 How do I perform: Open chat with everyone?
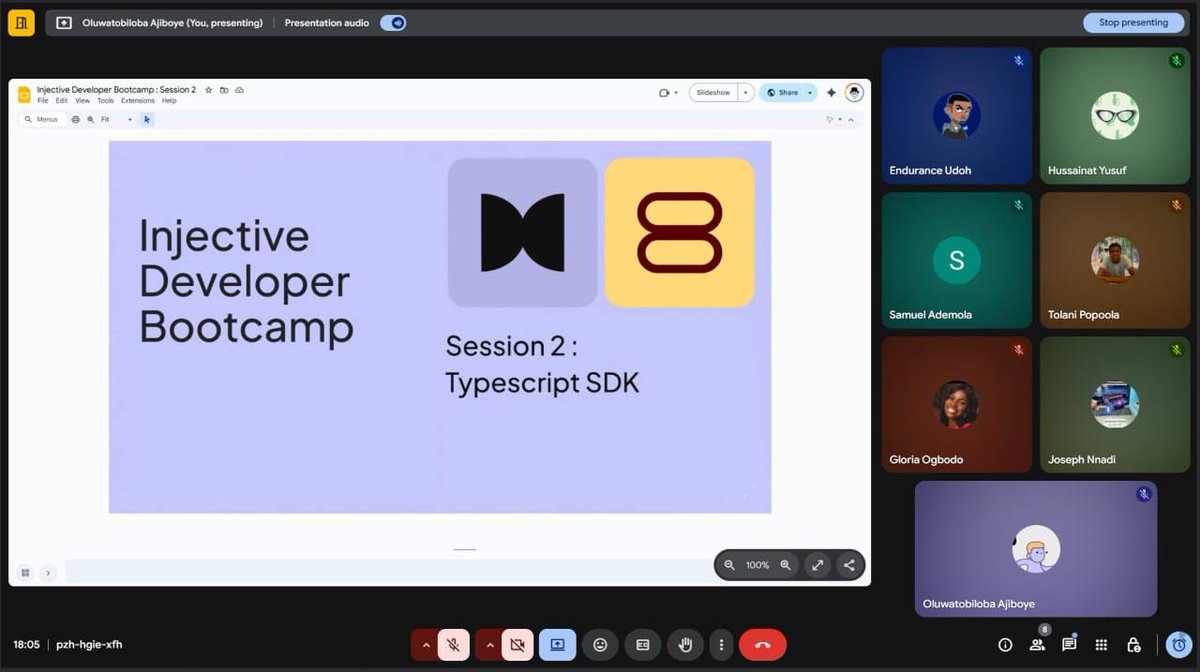click(x=1069, y=645)
